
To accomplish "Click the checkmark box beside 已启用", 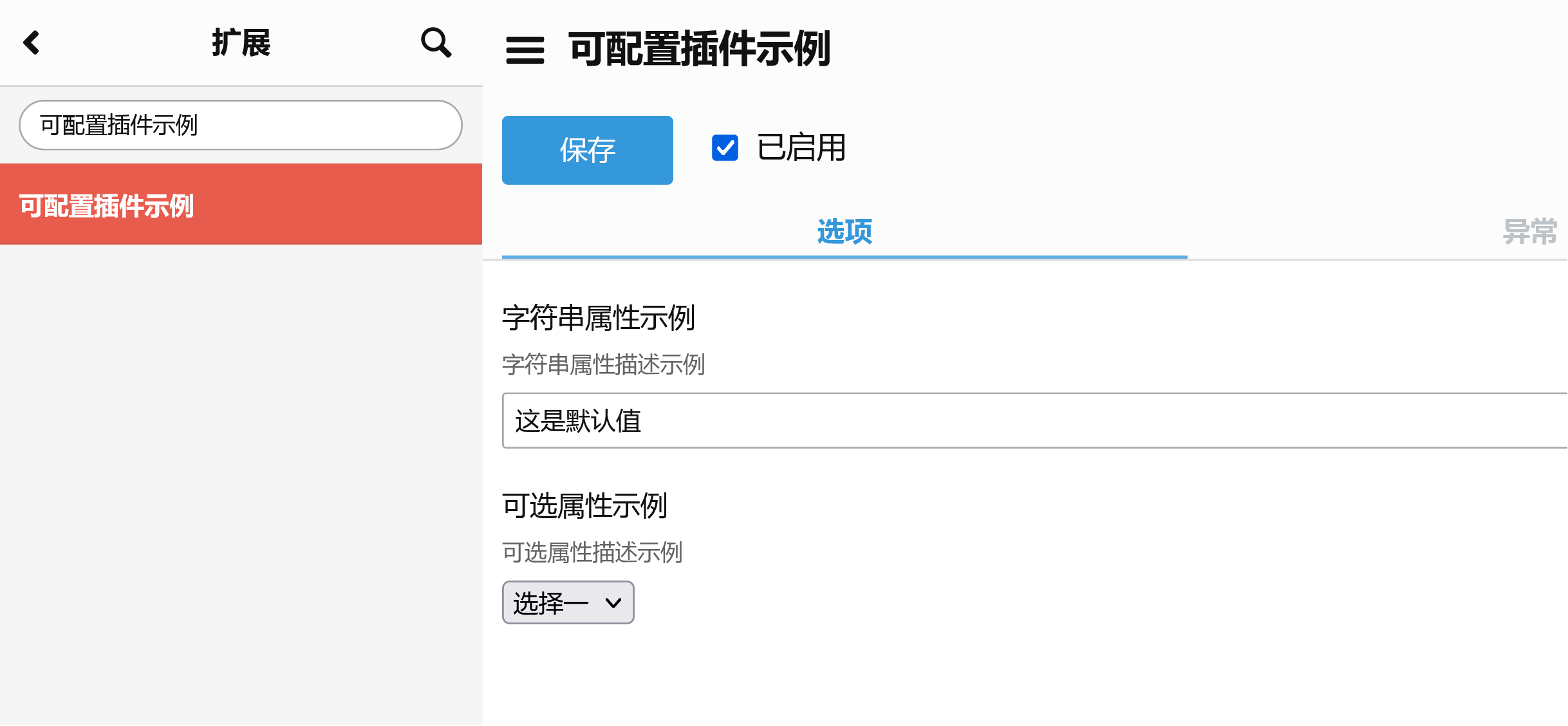I will point(725,148).
